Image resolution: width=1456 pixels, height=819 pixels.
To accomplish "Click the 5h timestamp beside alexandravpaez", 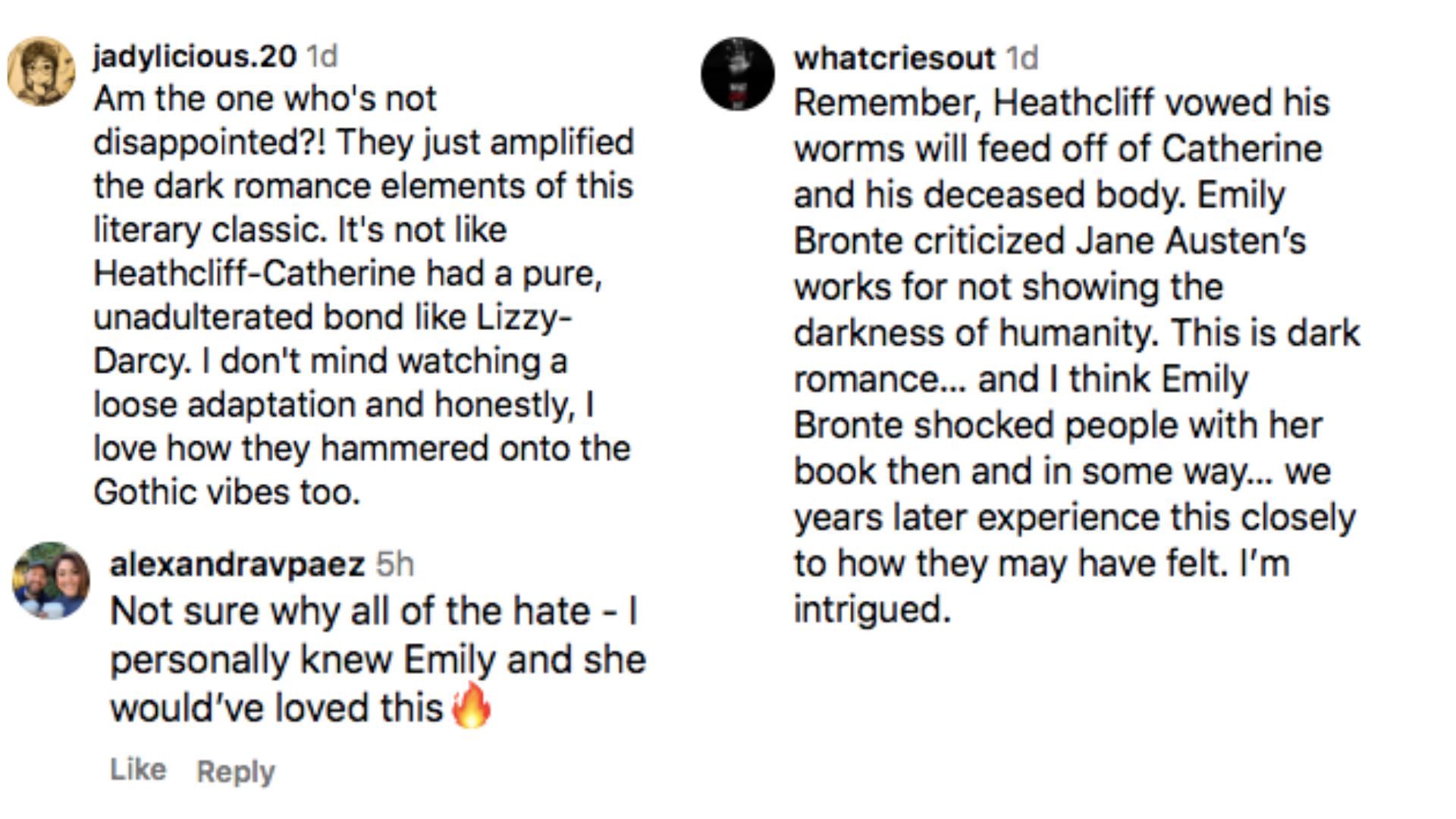I will pos(395,564).
